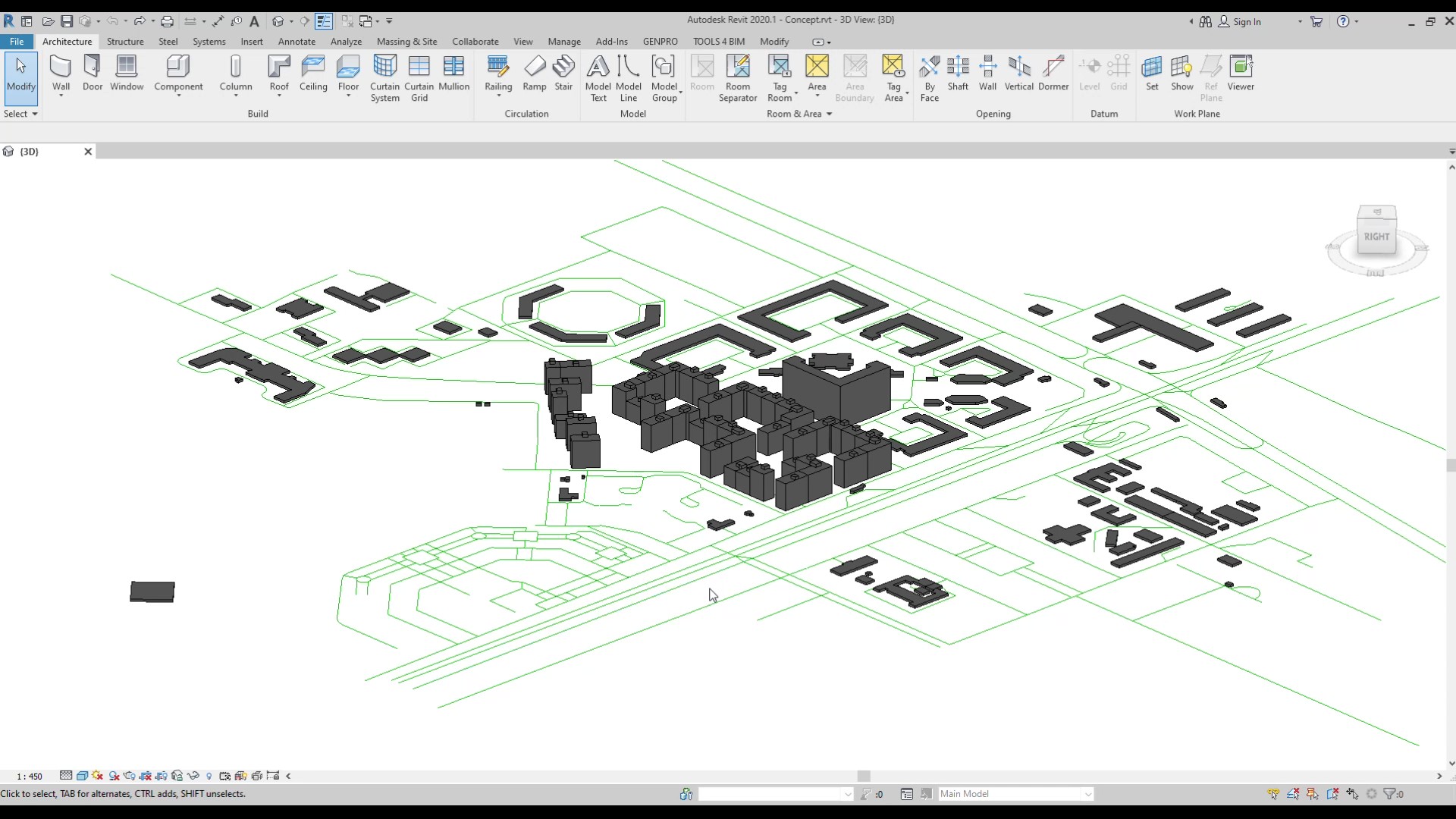Toggle shadows in view control bar

click(x=114, y=776)
